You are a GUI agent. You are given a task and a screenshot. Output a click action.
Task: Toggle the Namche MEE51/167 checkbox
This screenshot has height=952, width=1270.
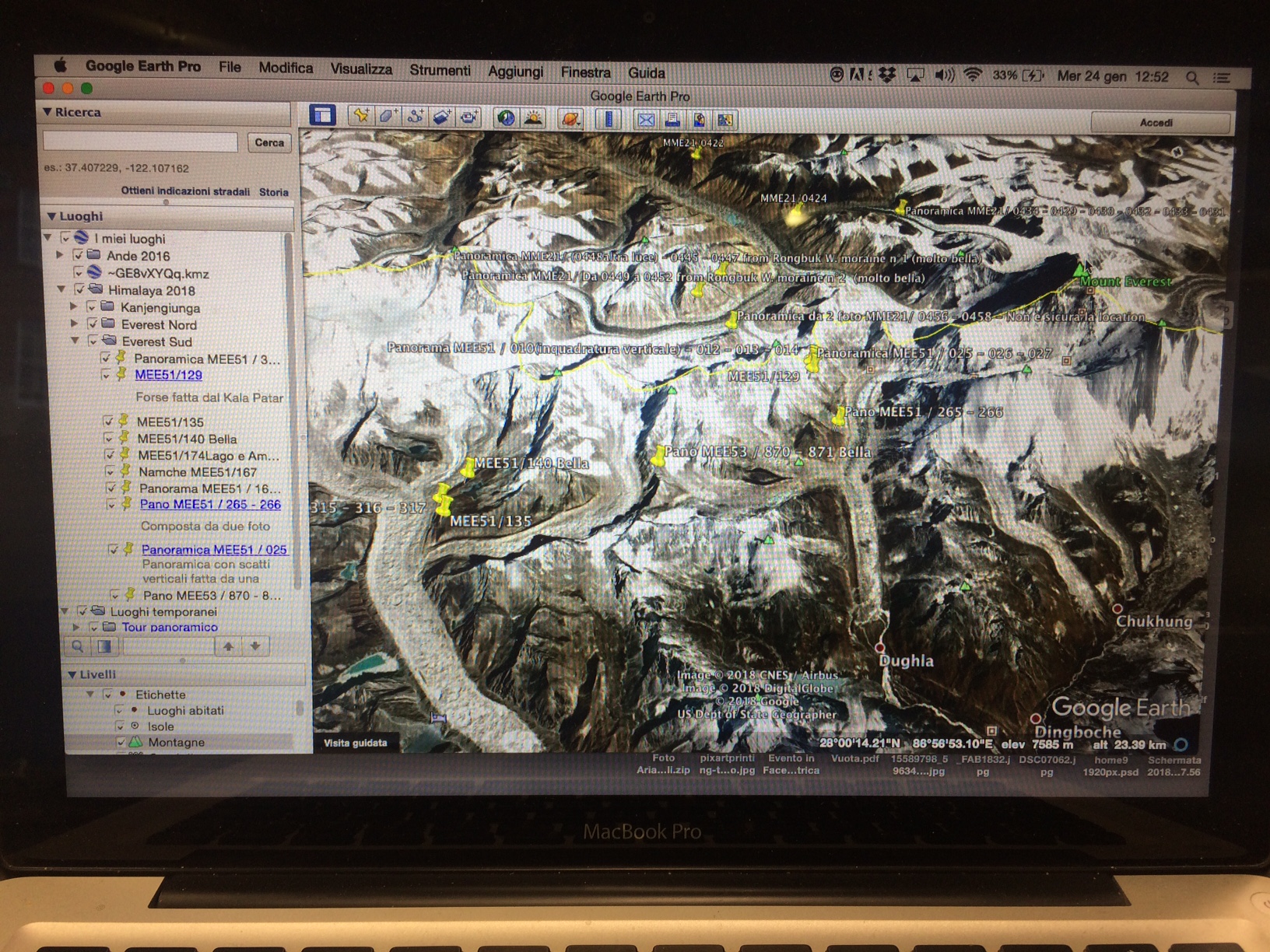tap(110, 471)
